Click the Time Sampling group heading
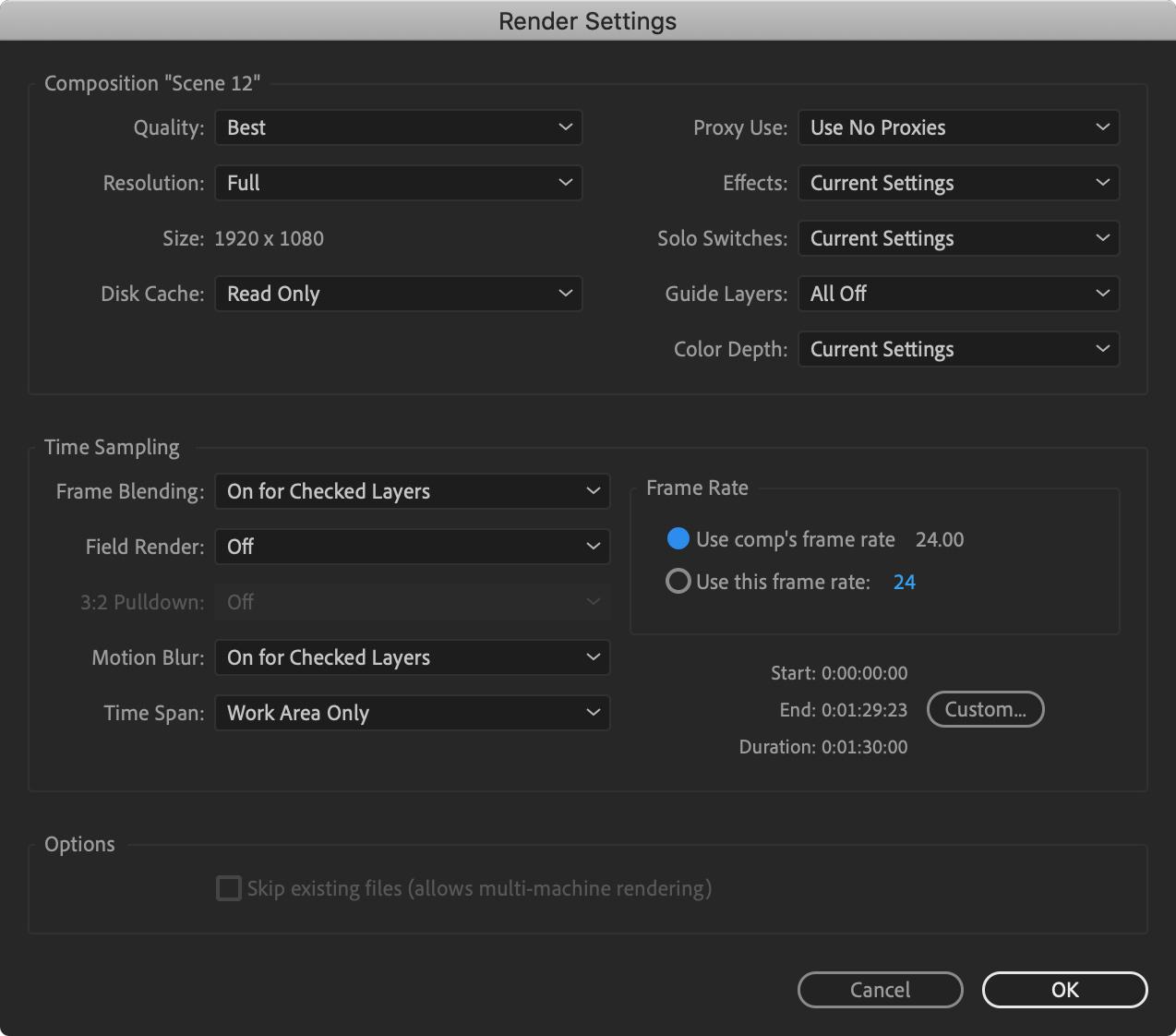The height and width of the screenshot is (1036, 1176). click(112, 447)
